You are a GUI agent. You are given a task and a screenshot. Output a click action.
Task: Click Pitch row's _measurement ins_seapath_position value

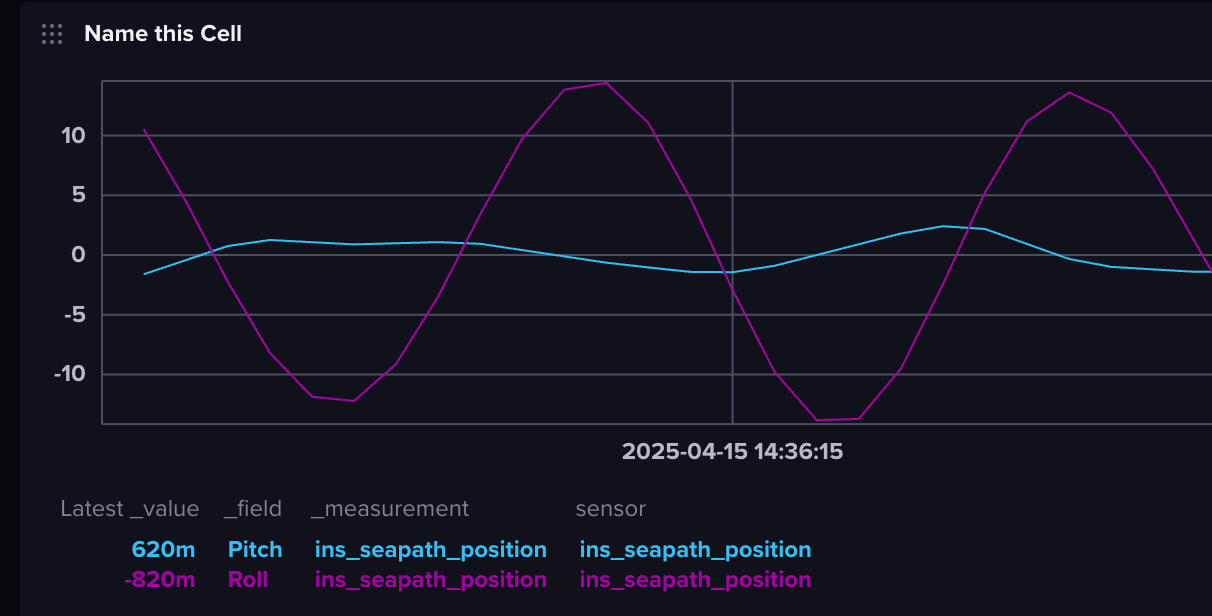[430, 550]
